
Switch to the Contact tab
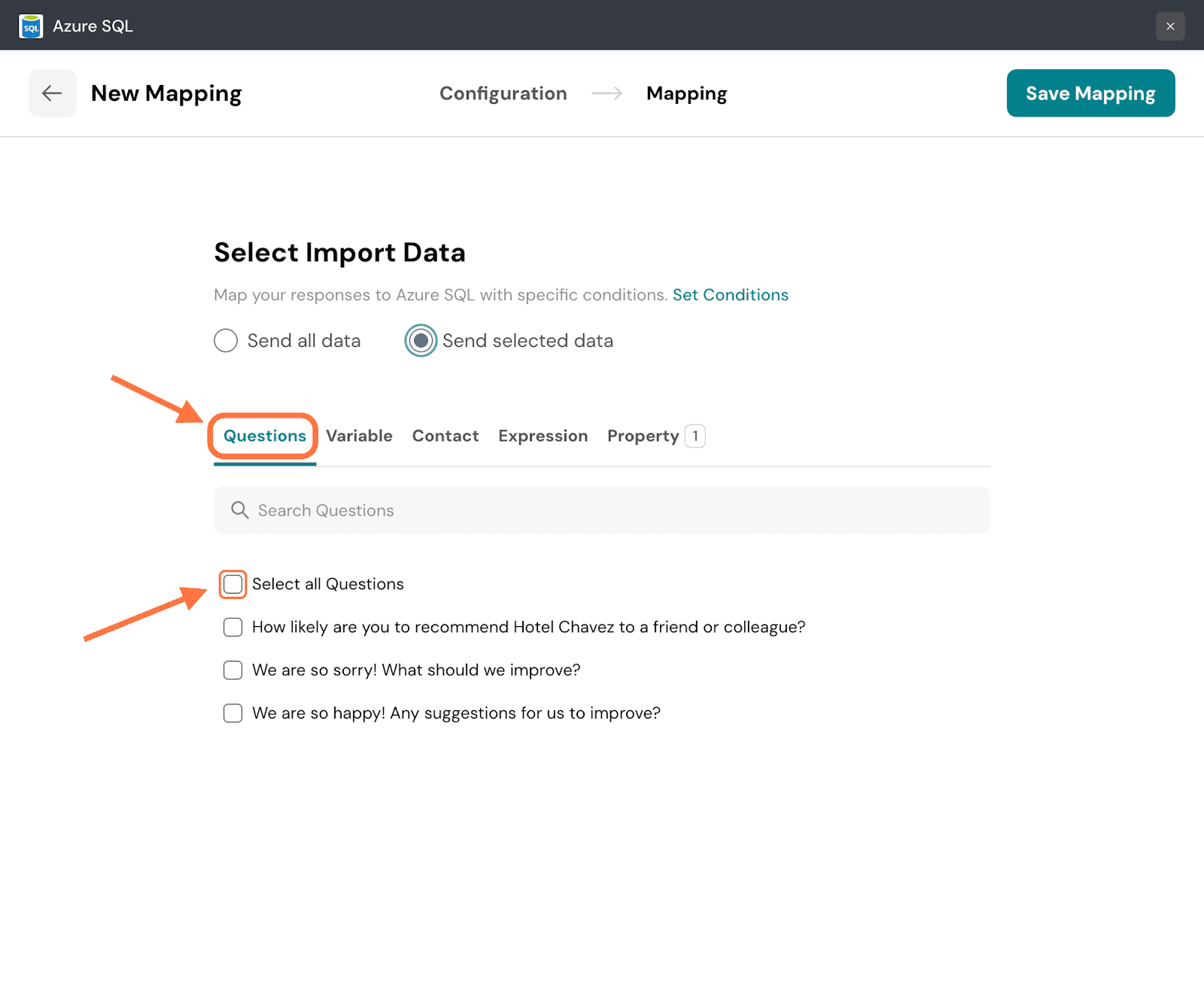tap(445, 436)
